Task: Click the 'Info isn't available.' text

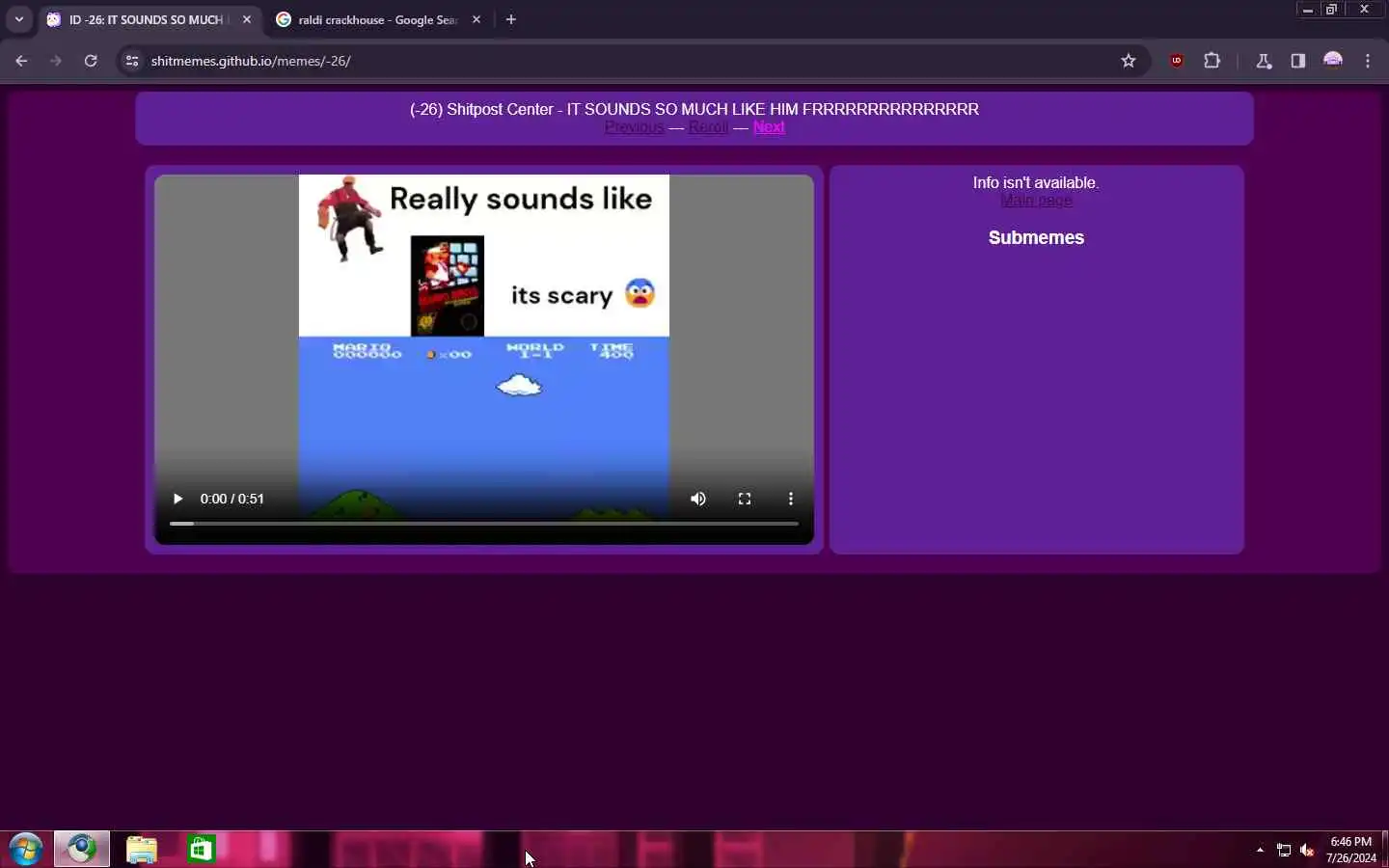Action: coord(1036,182)
